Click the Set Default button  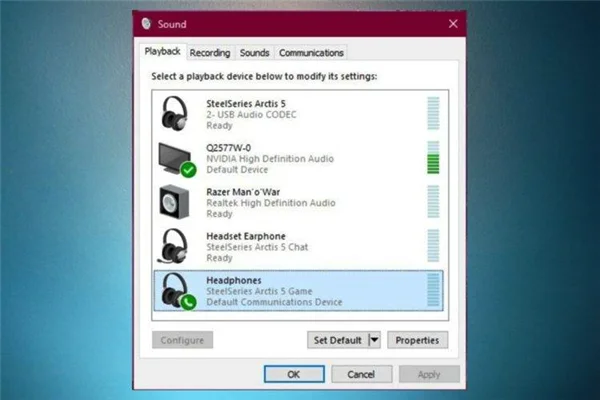click(338, 340)
